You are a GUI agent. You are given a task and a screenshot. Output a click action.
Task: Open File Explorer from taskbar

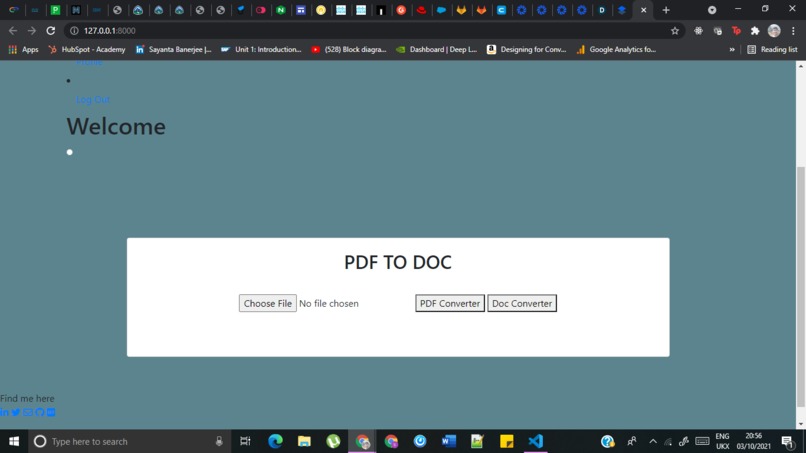tap(304, 441)
